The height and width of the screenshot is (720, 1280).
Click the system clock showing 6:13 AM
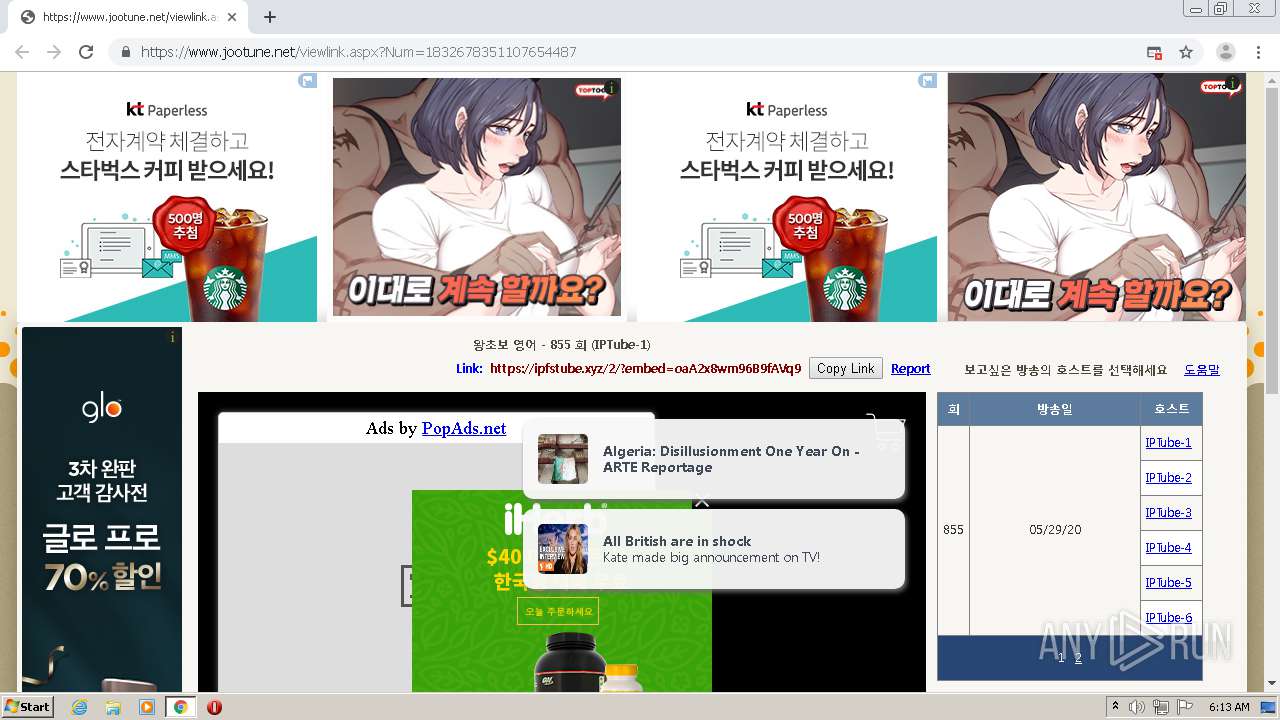pos(1229,707)
